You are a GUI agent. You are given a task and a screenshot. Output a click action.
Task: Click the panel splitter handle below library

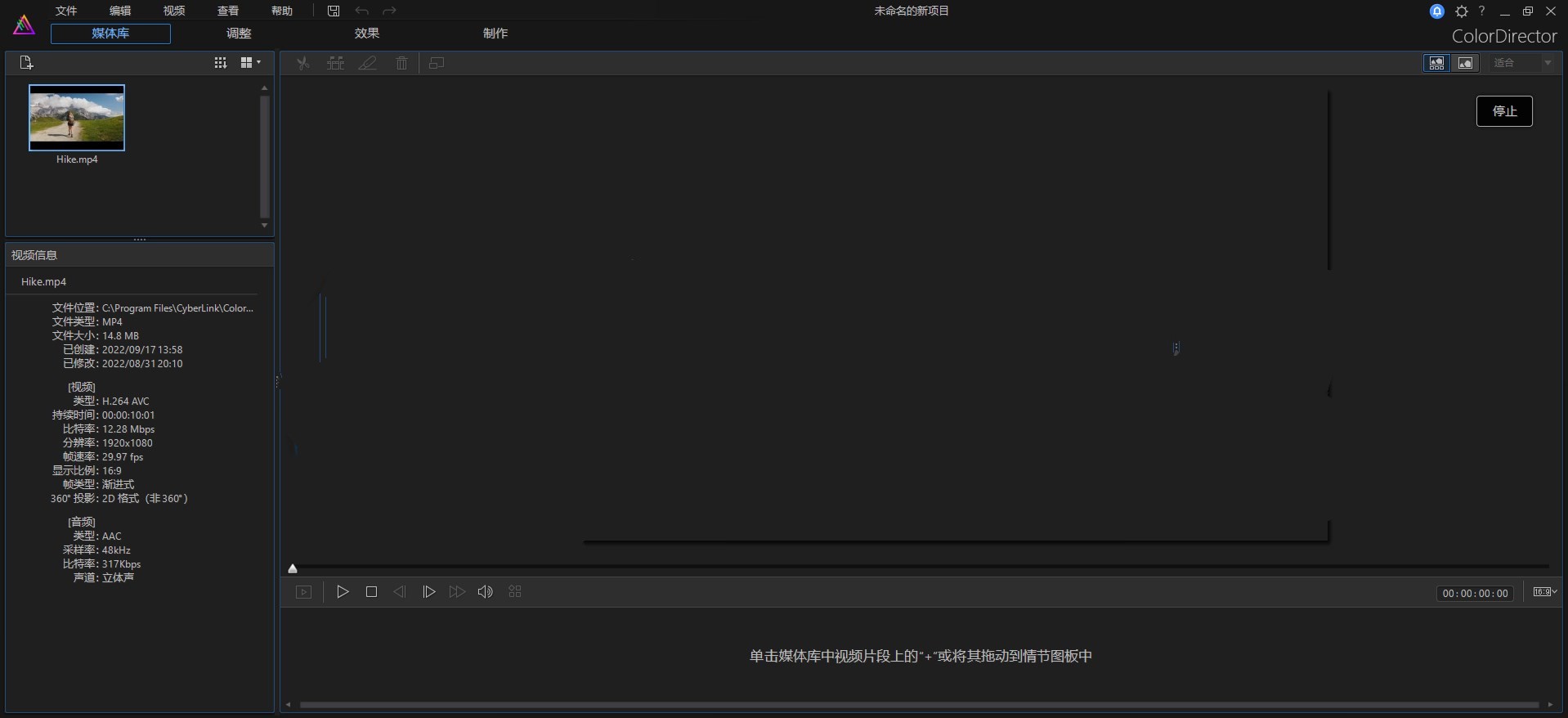(x=140, y=240)
